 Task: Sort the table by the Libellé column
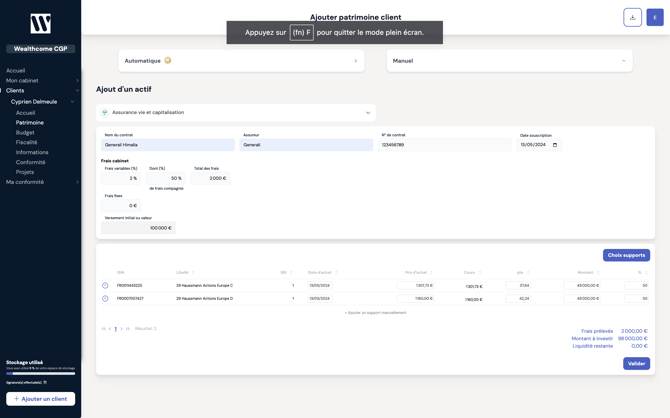193,272
